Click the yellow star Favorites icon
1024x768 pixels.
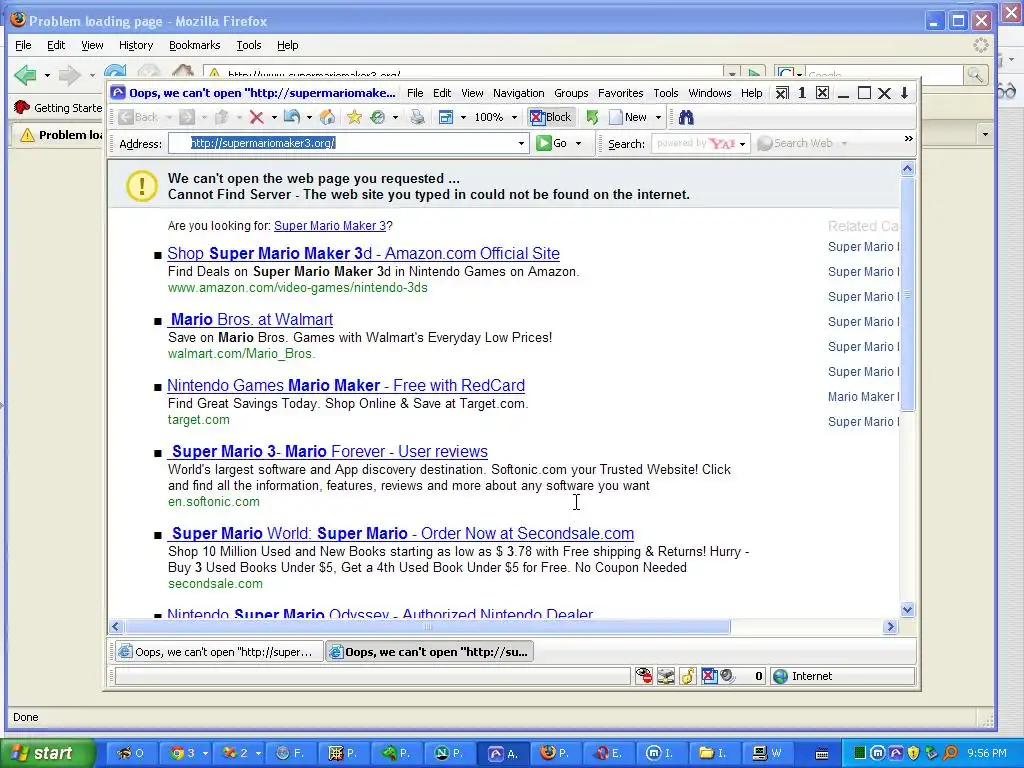[x=354, y=117]
